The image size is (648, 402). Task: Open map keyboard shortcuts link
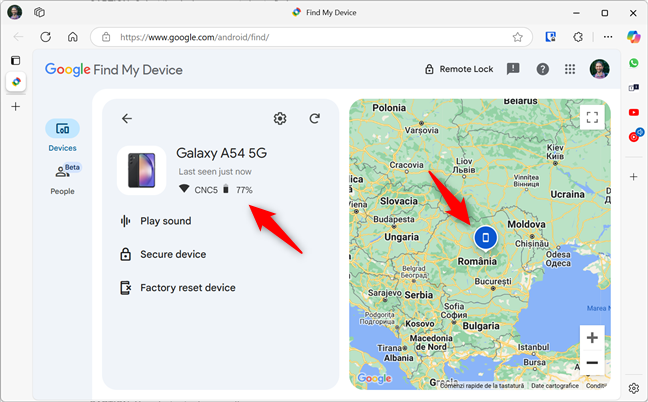click(x=482, y=385)
